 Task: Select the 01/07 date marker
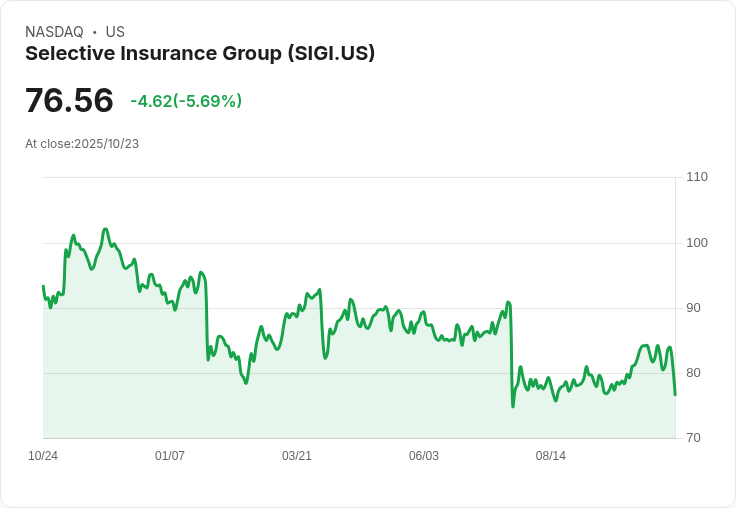170,456
